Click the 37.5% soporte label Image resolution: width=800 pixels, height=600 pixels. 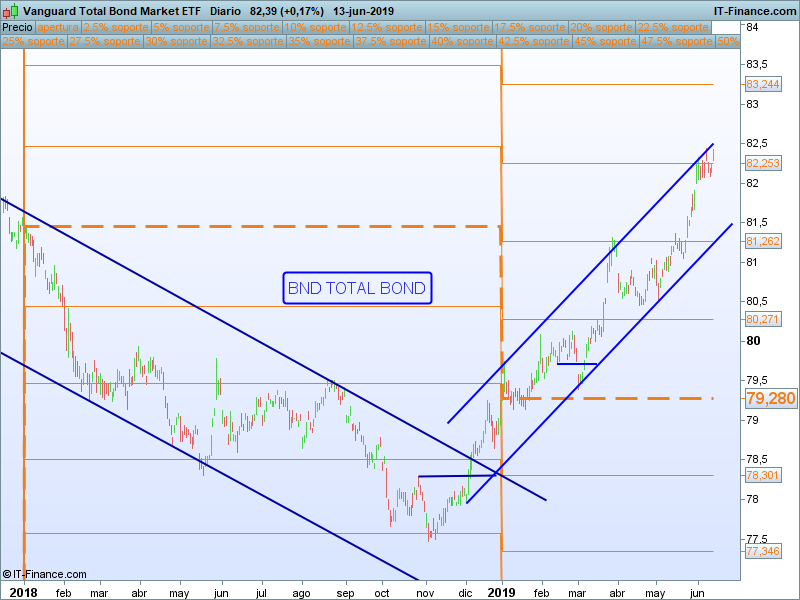click(x=390, y=41)
